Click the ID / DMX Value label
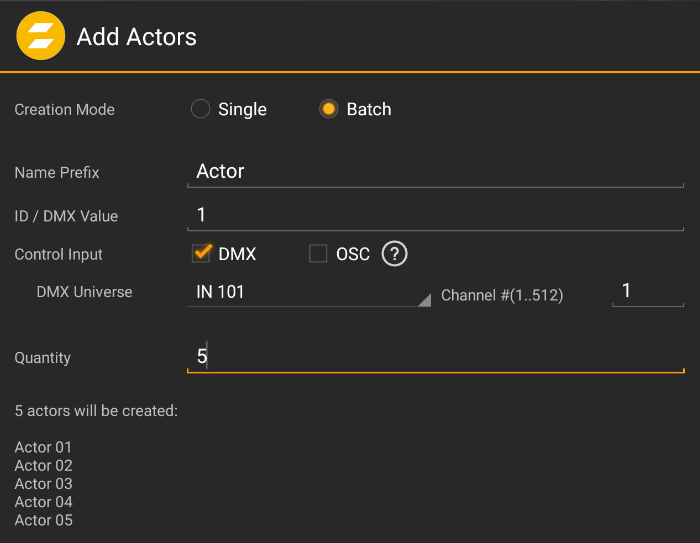 66,216
